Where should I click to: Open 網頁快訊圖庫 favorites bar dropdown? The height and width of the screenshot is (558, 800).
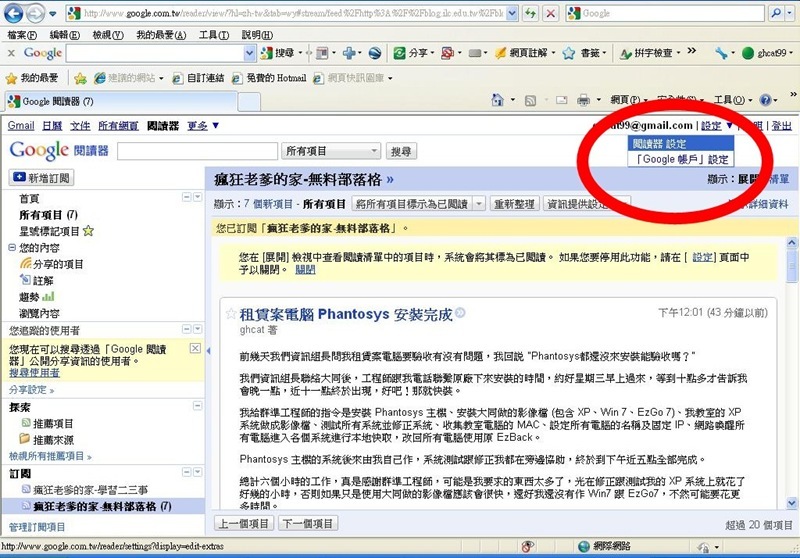[390, 79]
